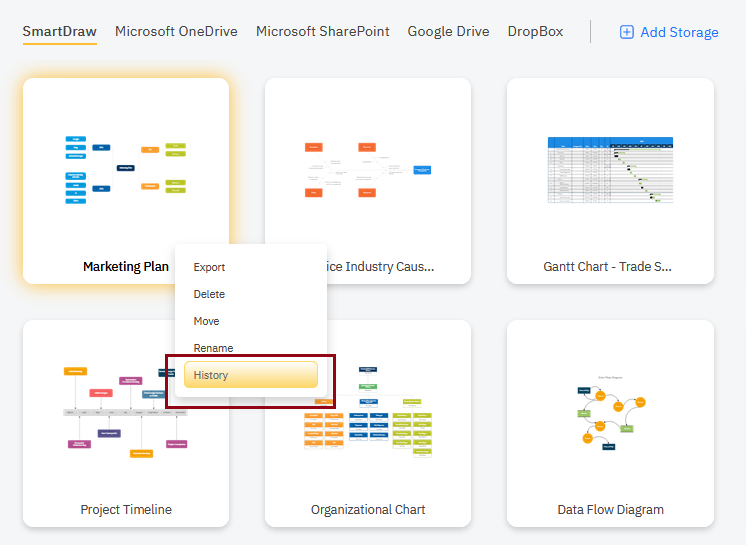
Task: Click the Data Flow Diagram title label
Action: click(x=610, y=509)
